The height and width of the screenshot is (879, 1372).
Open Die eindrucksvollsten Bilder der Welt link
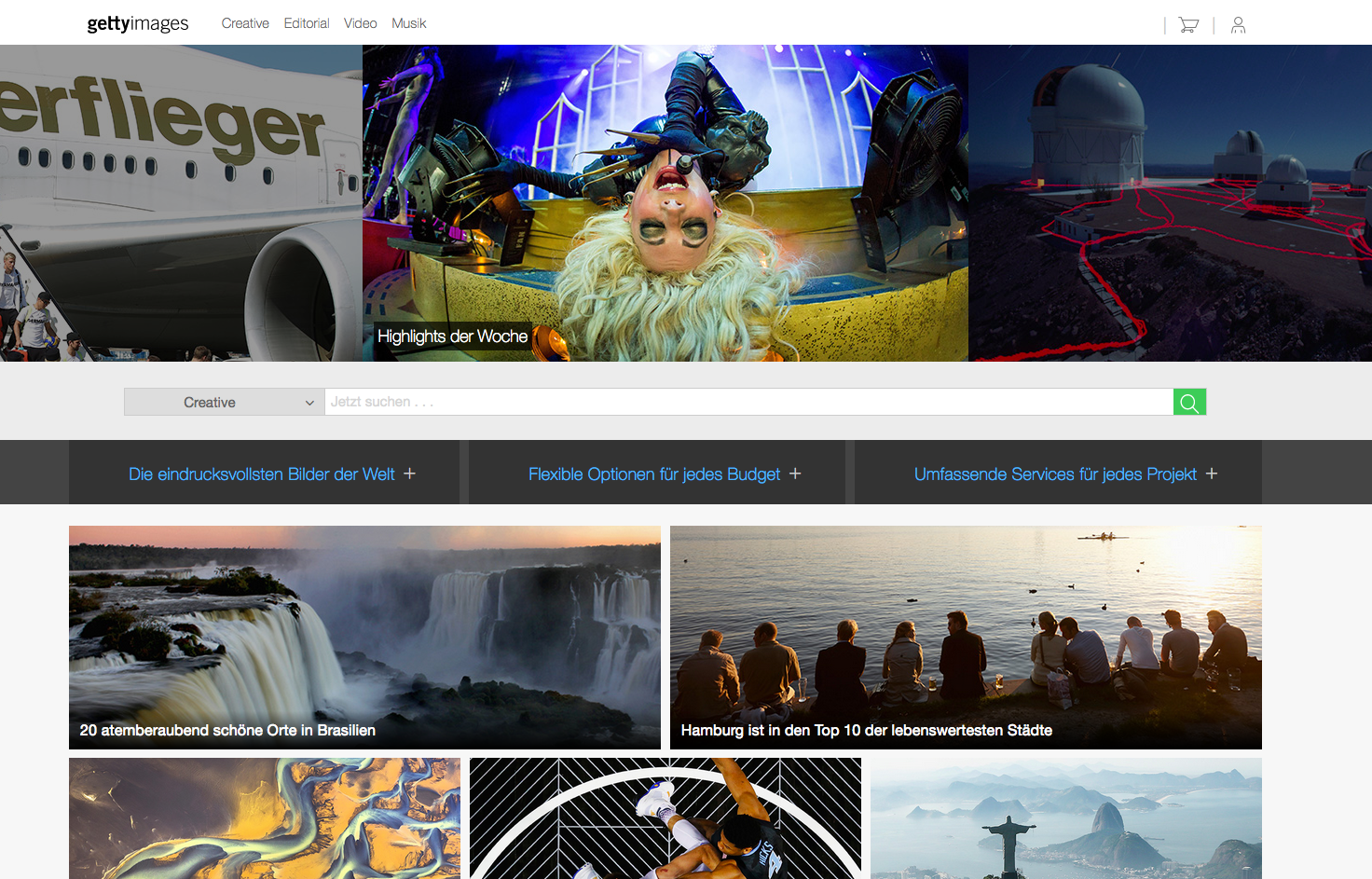pyautogui.click(x=262, y=474)
